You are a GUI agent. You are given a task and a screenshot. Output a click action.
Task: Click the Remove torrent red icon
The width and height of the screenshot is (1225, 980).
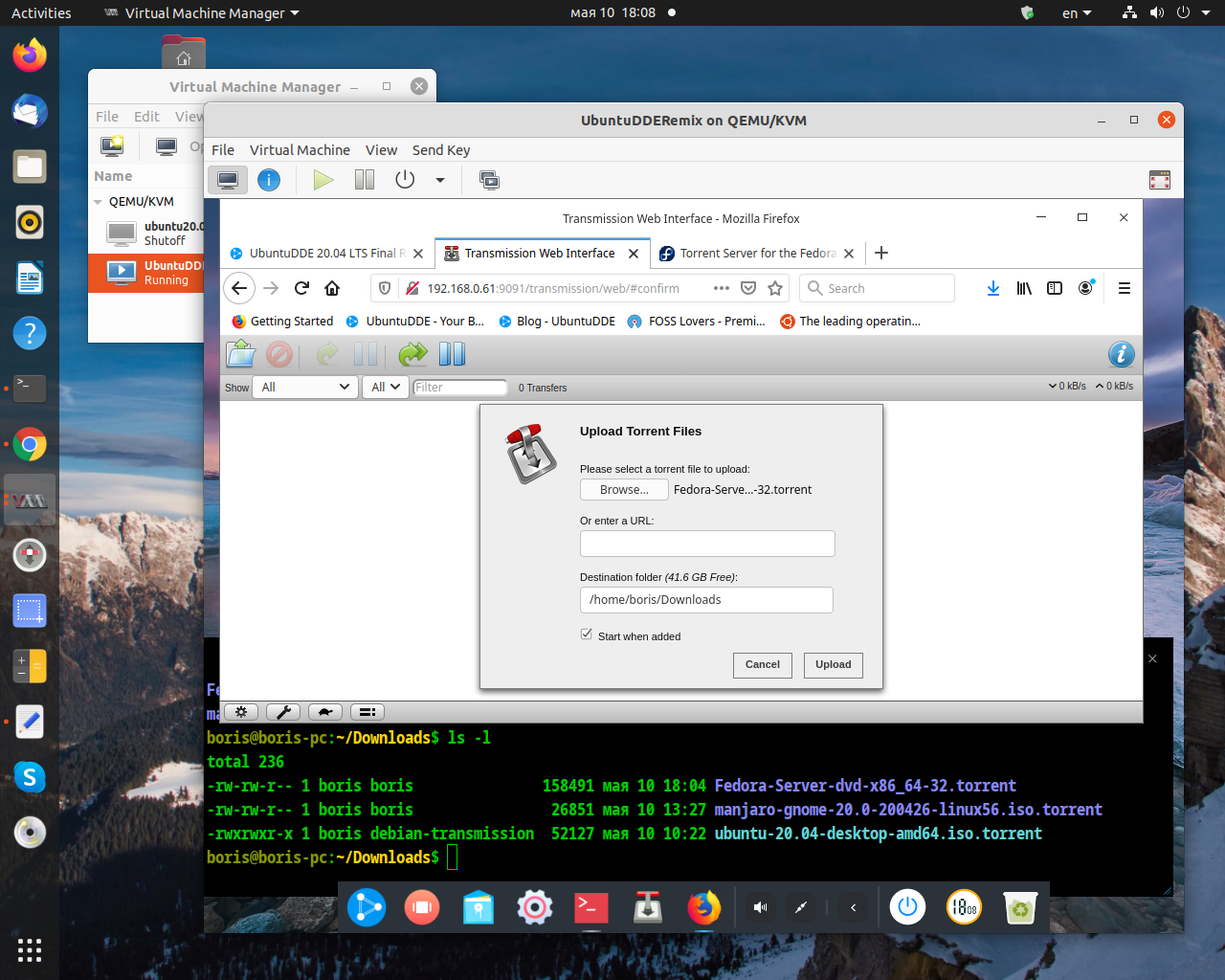[279, 354]
